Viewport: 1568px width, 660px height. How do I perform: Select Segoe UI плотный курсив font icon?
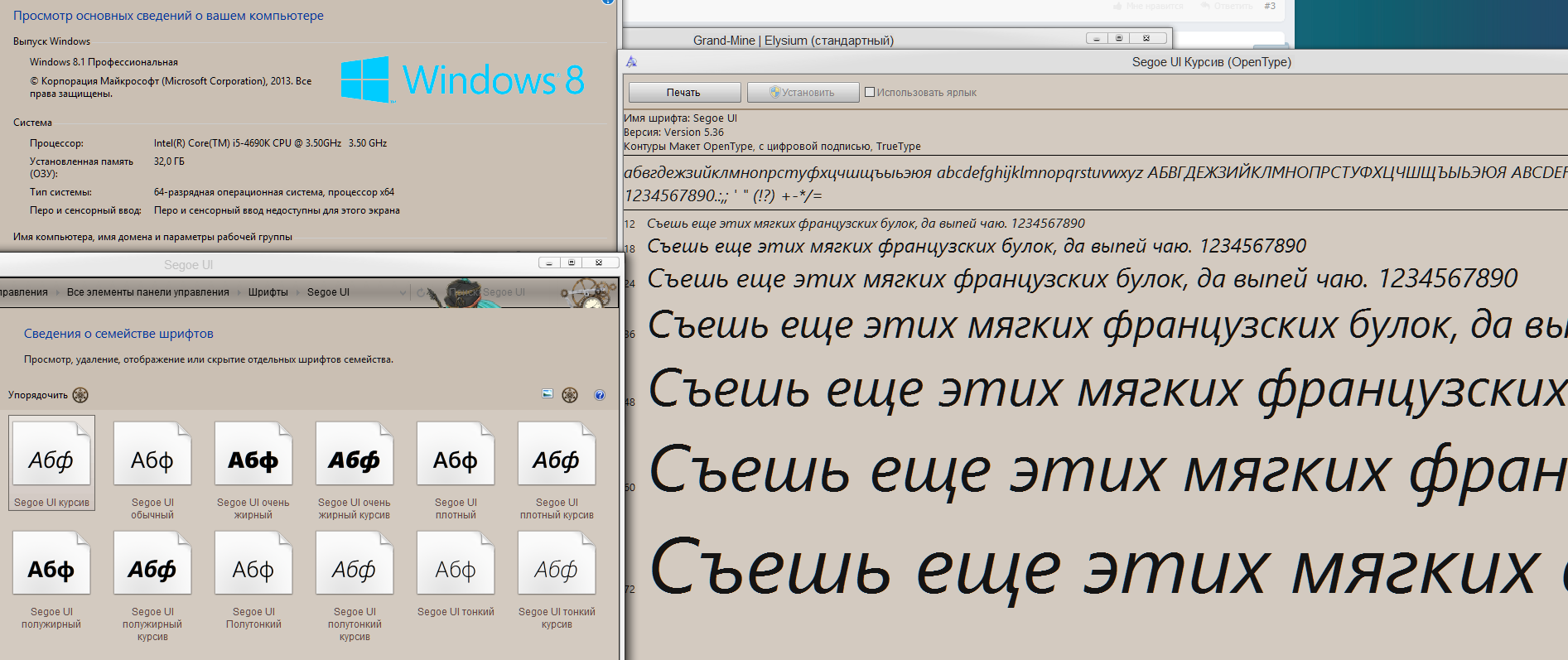tap(557, 455)
